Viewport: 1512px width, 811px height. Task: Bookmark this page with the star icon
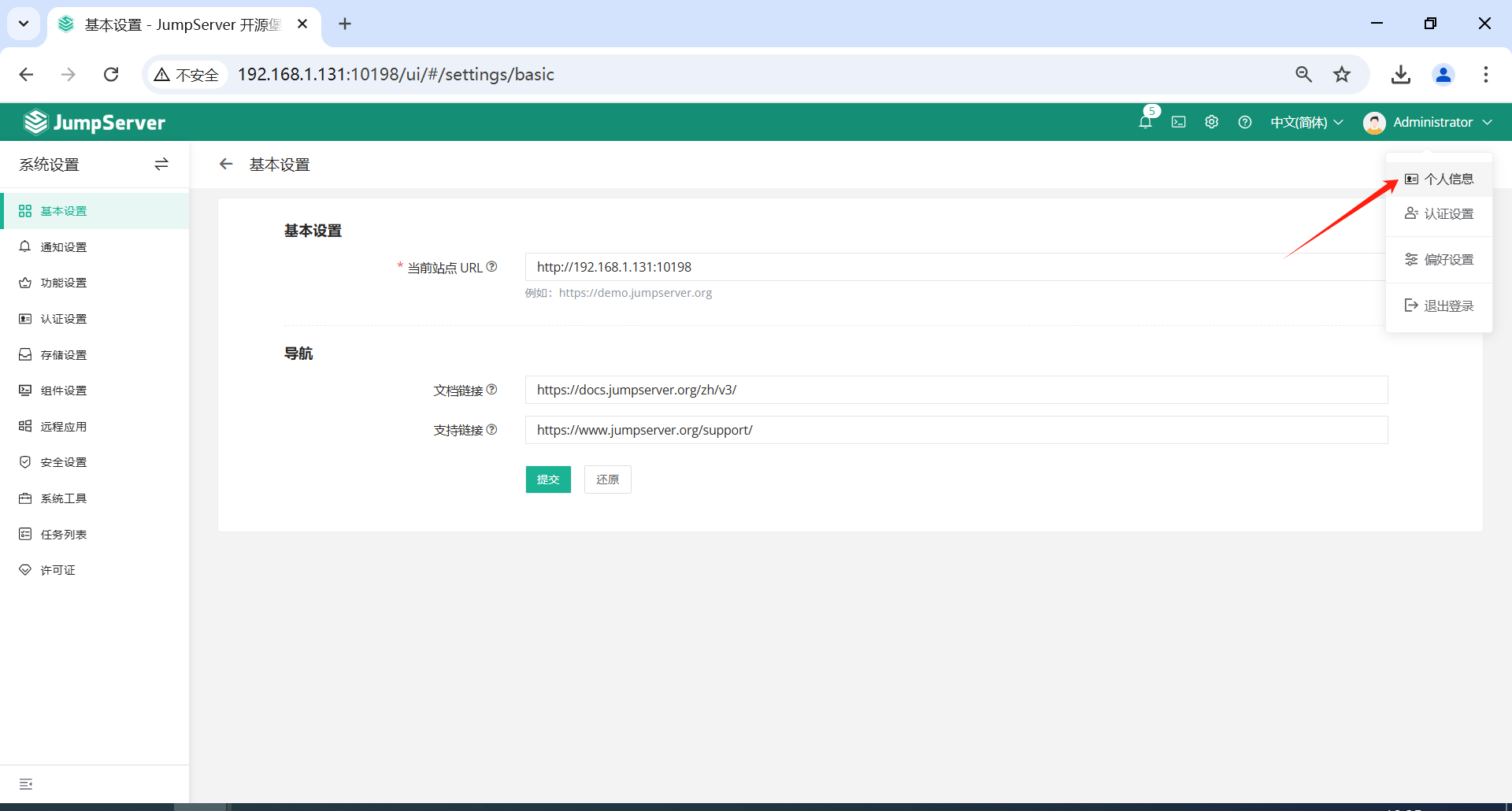click(x=1342, y=74)
